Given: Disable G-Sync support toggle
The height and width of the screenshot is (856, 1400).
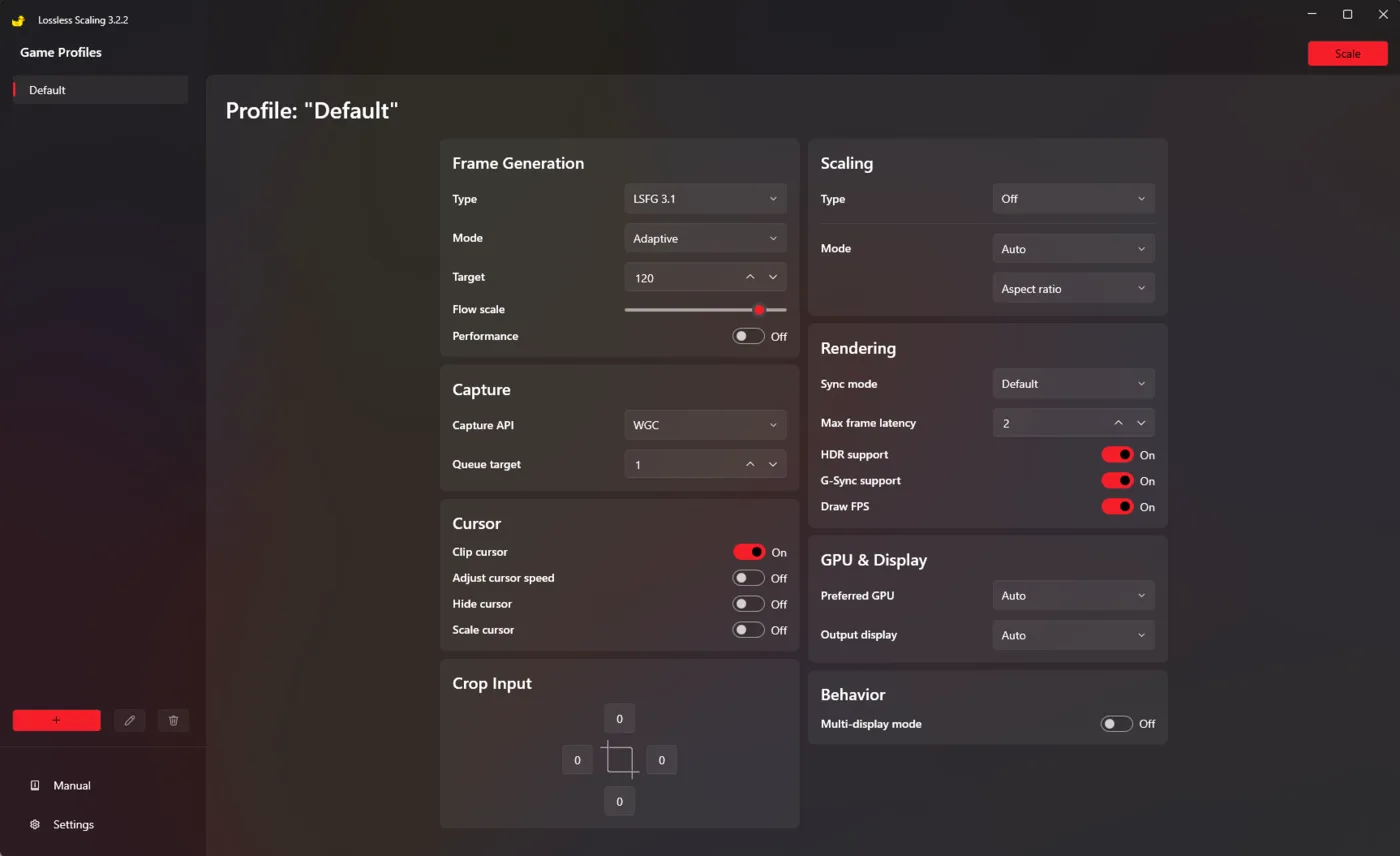Looking at the screenshot, I should 1117,481.
